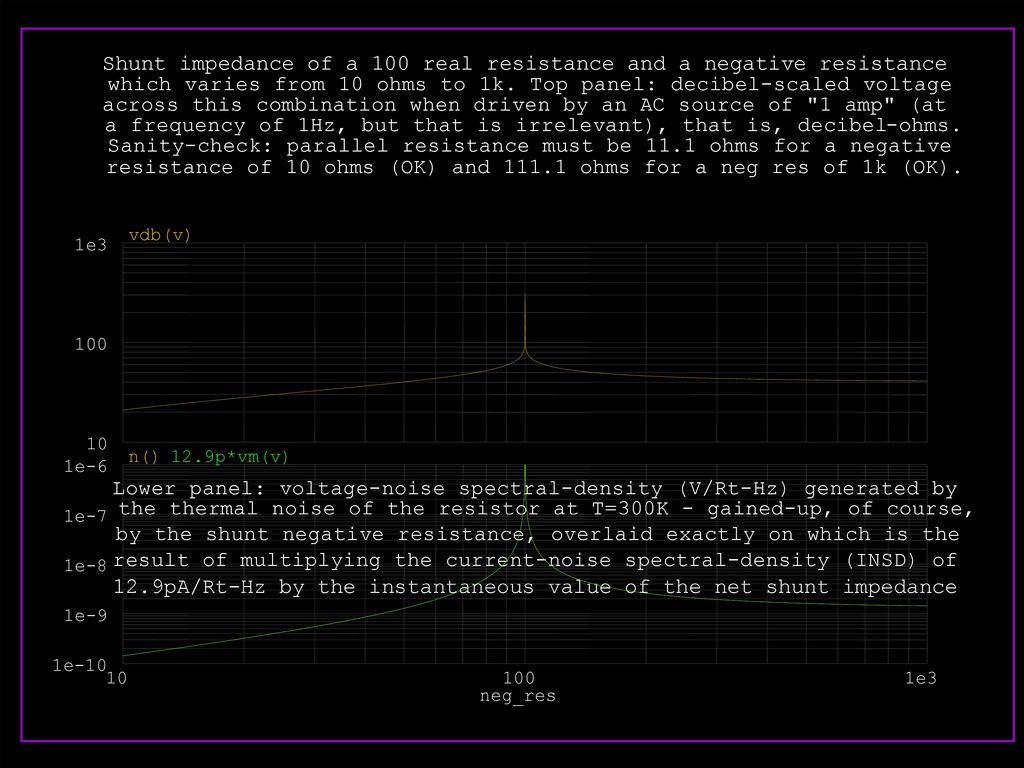The height and width of the screenshot is (768, 1024).
Task: Click the '12.9pA/Rt-Hz by the instantaneous' line
Action: pyautogui.click(x=535, y=586)
